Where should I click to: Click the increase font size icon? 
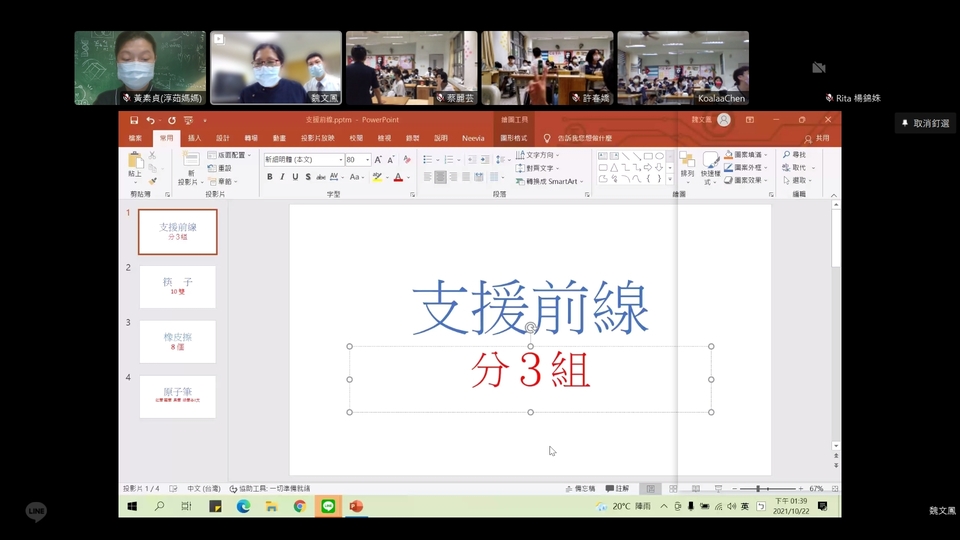coord(378,159)
